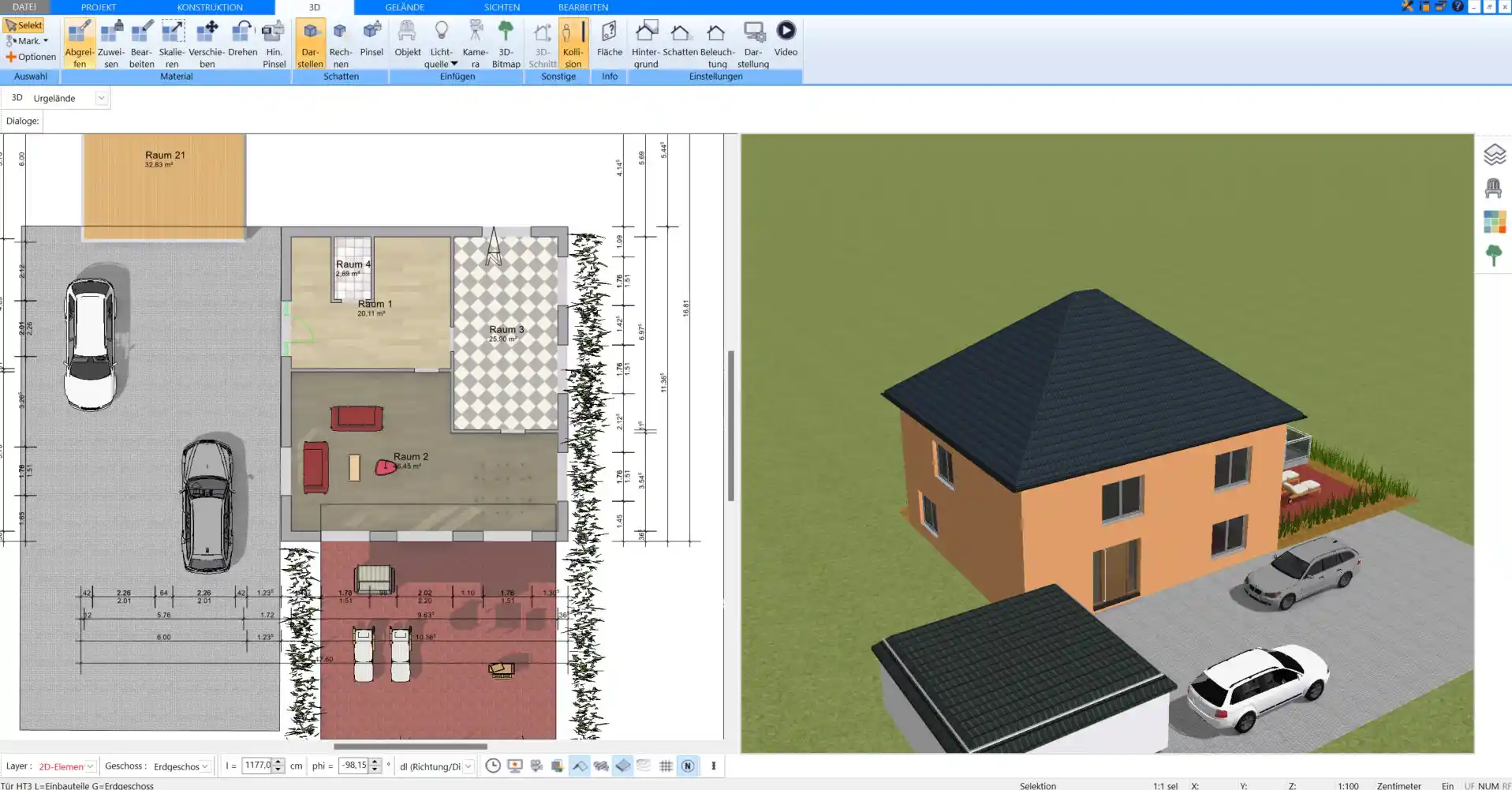Open the layers panel icon in right sidebar
Viewport: 1512px width, 790px height.
pyautogui.click(x=1494, y=155)
